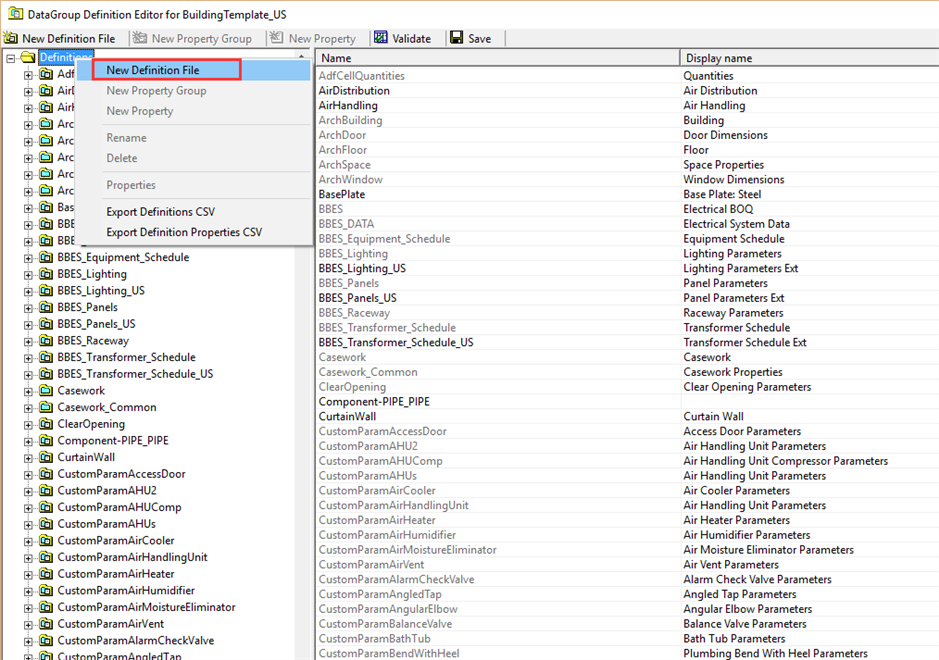The image size is (939, 660).
Task: Expand the CustomParamAHUs tree node
Action: click(28, 525)
